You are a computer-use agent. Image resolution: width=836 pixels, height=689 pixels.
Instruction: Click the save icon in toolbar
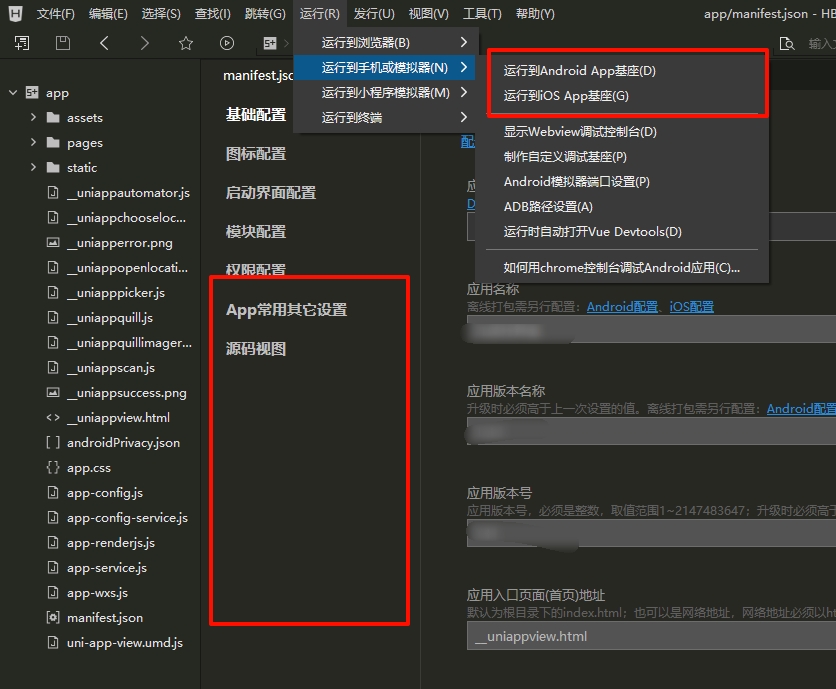click(63, 43)
